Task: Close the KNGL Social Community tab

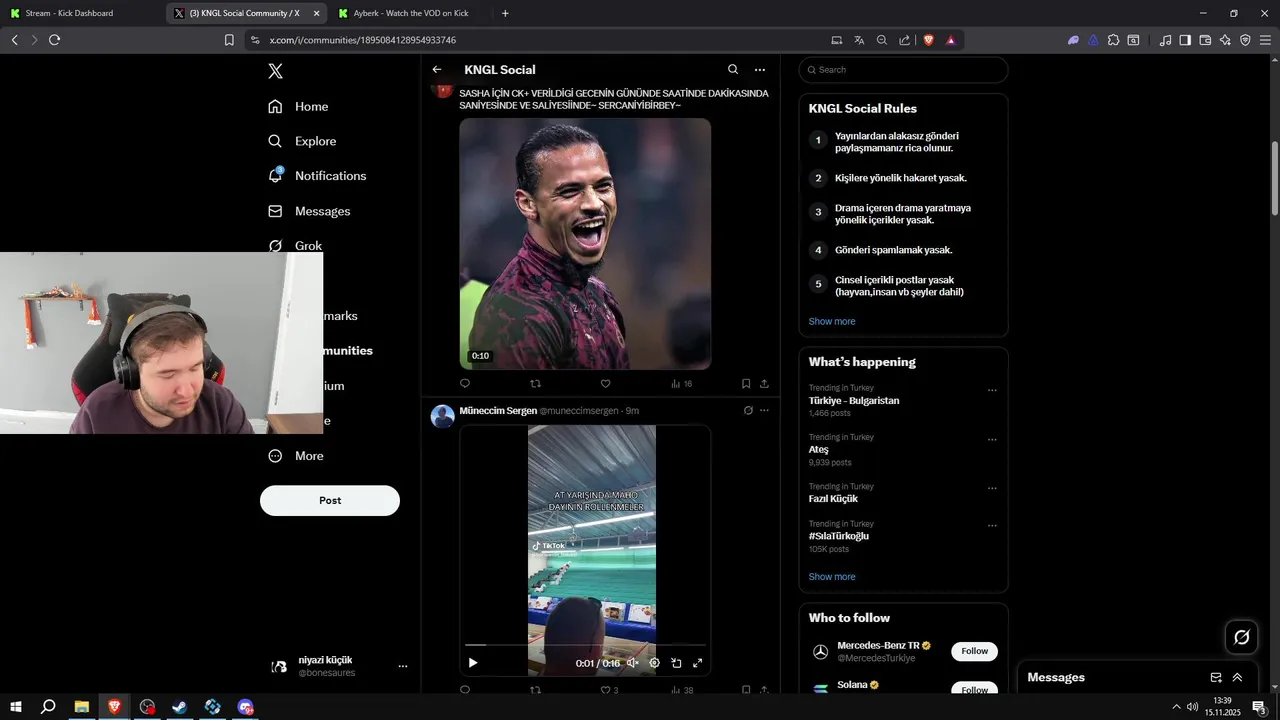Action: point(317,13)
